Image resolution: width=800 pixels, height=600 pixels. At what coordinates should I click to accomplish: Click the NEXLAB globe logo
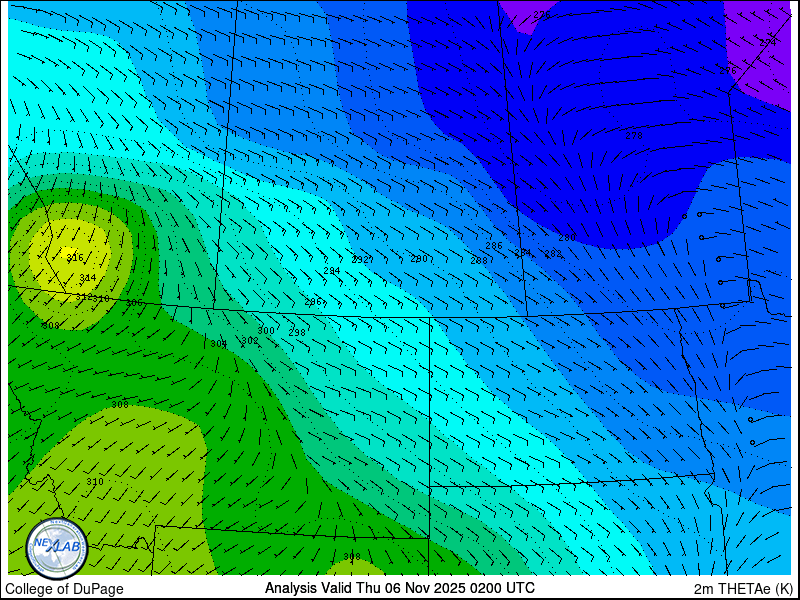coord(57,548)
